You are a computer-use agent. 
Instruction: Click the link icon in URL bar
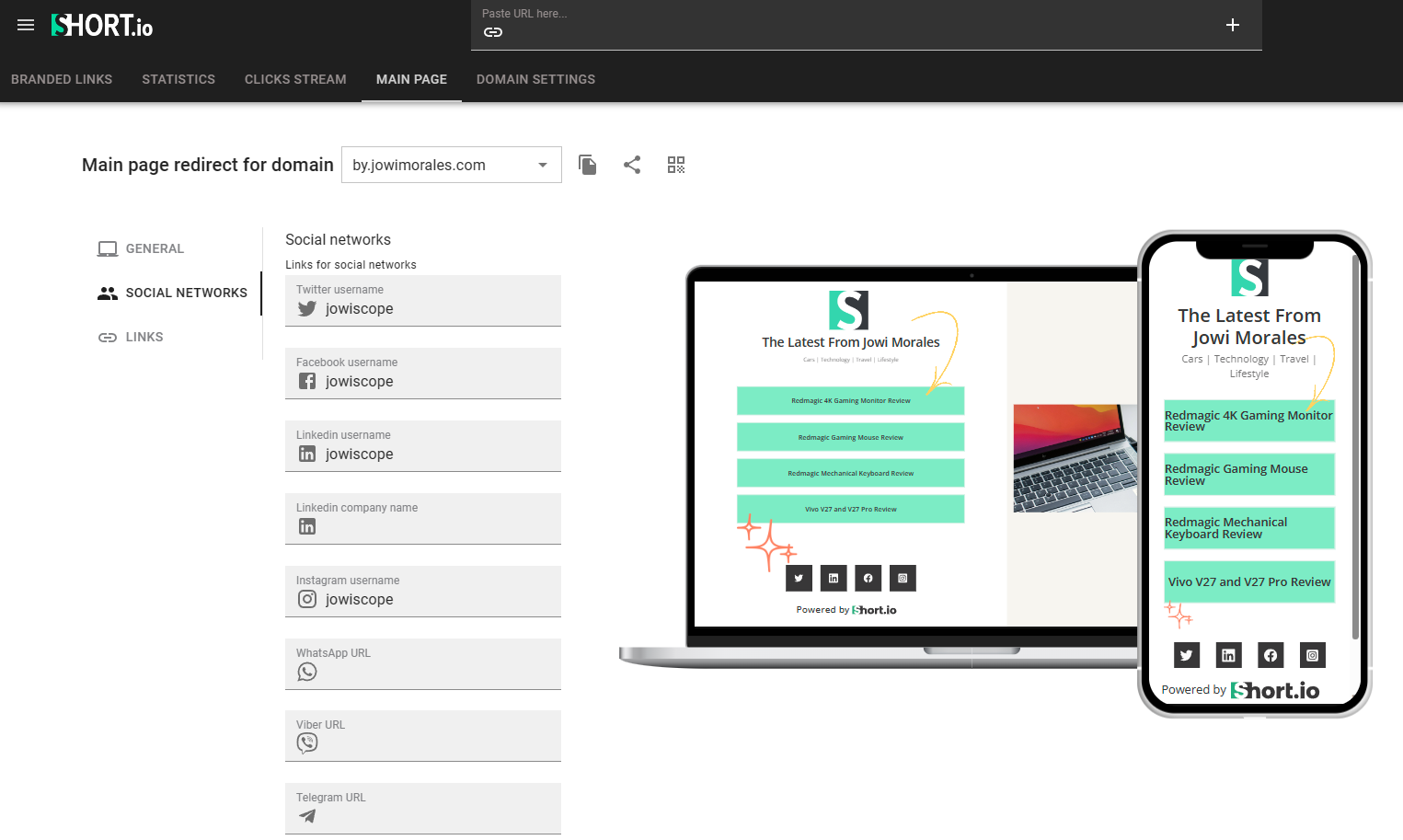[x=493, y=32]
